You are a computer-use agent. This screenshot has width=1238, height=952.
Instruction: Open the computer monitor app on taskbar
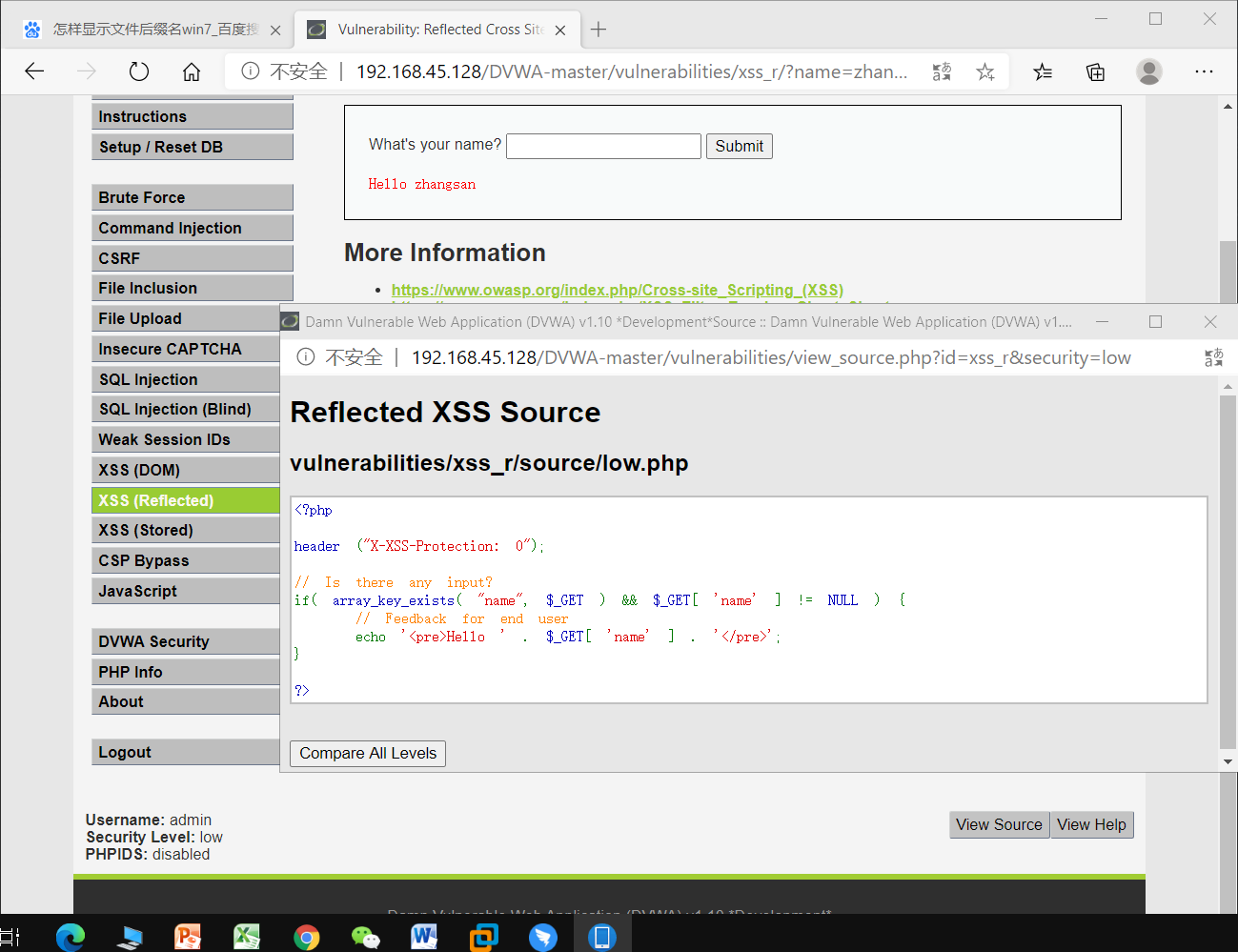tap(130, 938)
